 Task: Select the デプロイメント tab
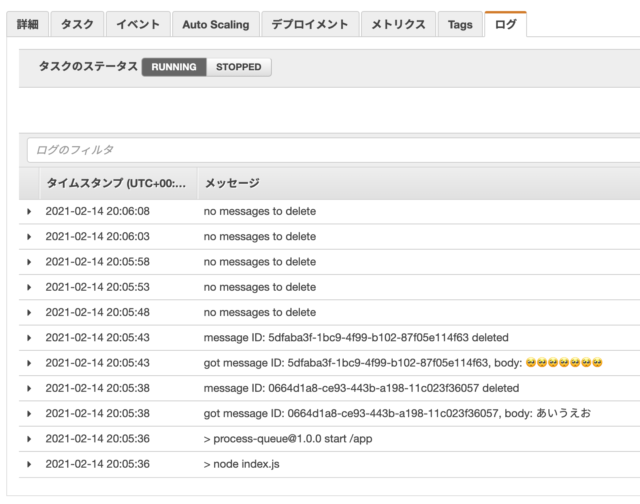point(310,24)
